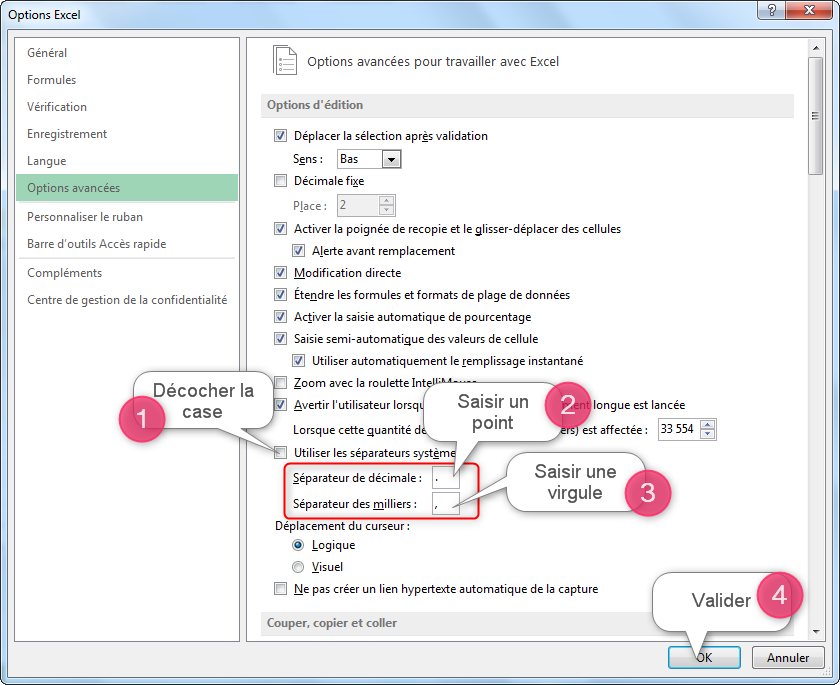Image resolution: width=840 pixels, height=685 pixels.
Task: Click the Séparateur des milliers field
Action: pyautogui.click(x=446, y=504)
